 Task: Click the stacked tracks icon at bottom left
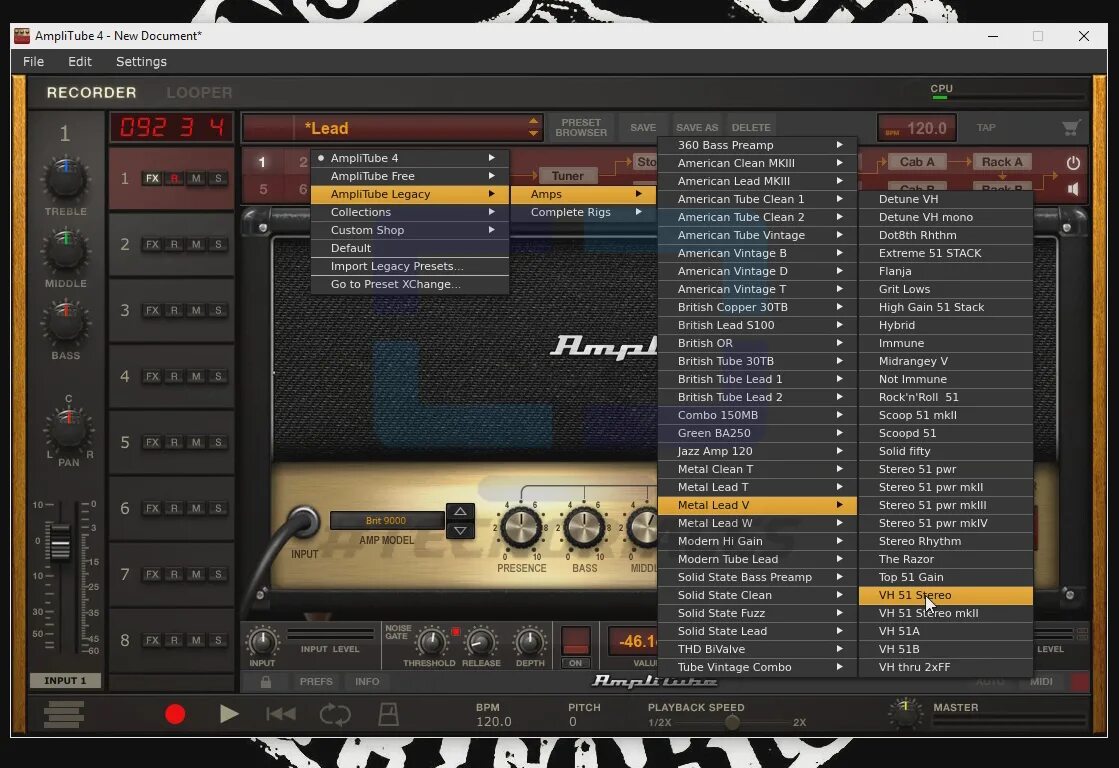pos(64,714)
